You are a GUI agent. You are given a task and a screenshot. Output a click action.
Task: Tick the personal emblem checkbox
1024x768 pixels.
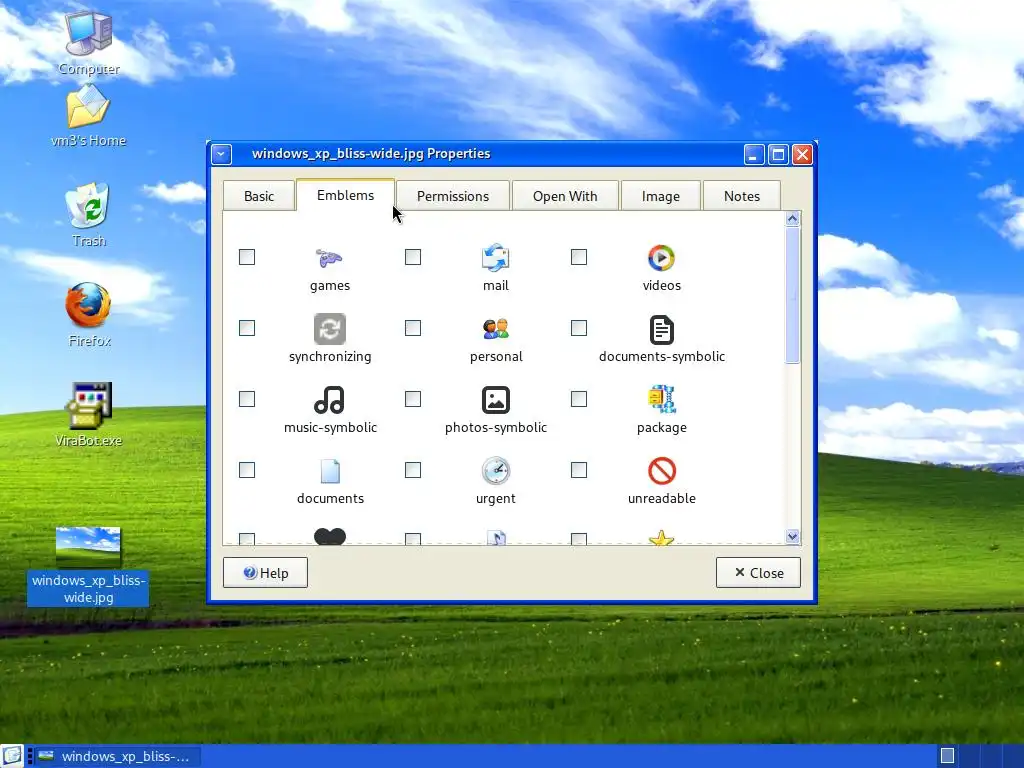click(413, 328)
